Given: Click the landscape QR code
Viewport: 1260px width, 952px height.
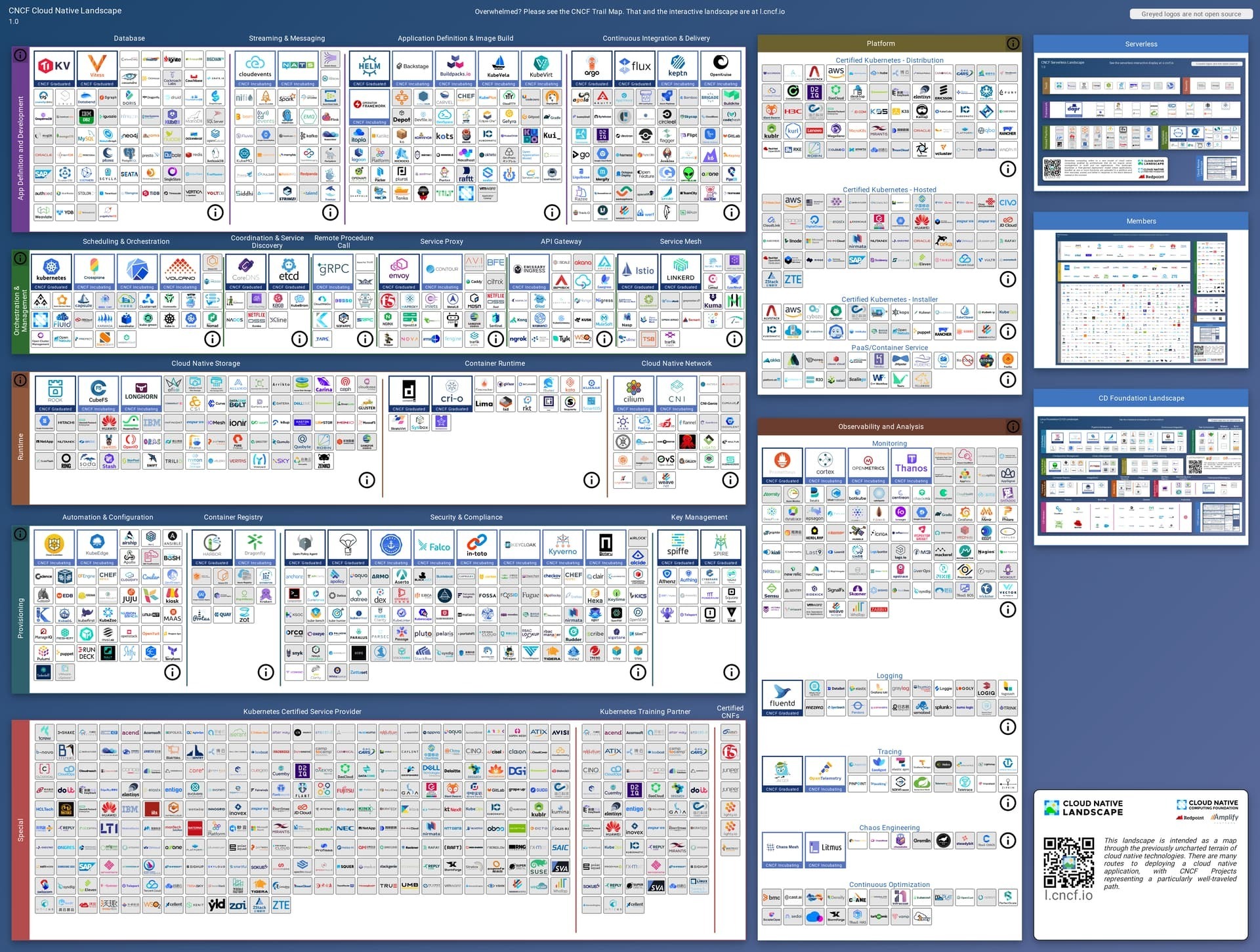Looking at the screenshot, I should click(1069, 862).
